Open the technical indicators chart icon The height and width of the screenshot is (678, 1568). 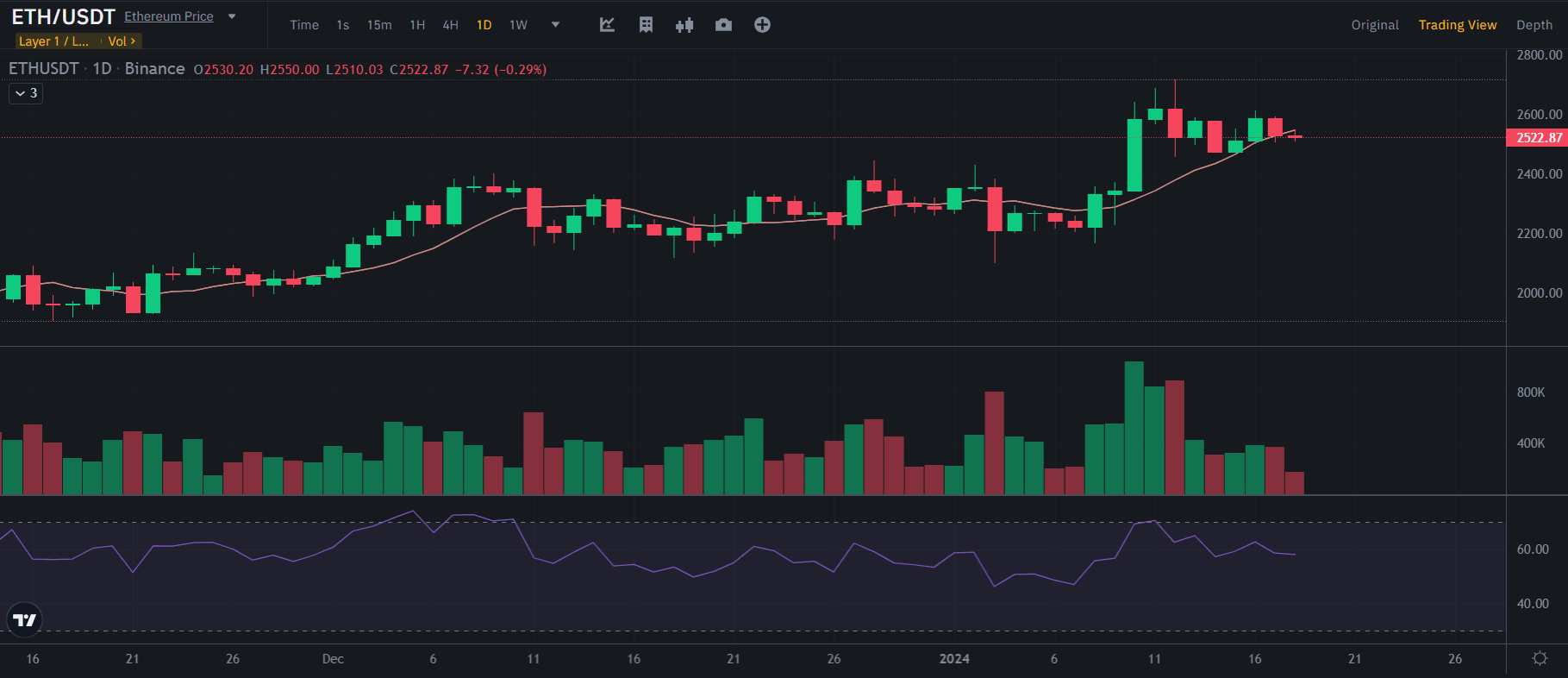point(607,25)
